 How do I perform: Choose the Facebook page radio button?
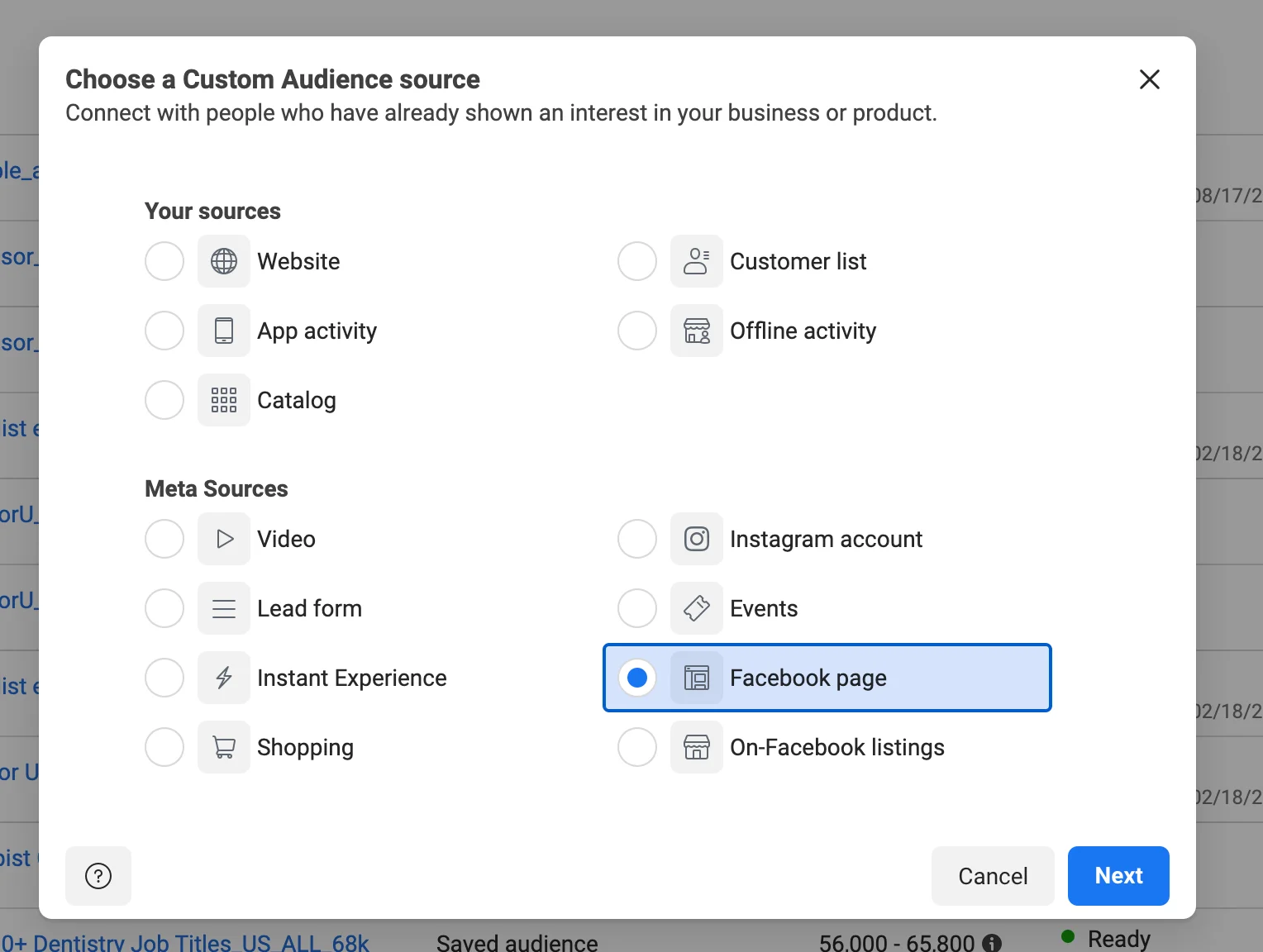click(637, 678)
